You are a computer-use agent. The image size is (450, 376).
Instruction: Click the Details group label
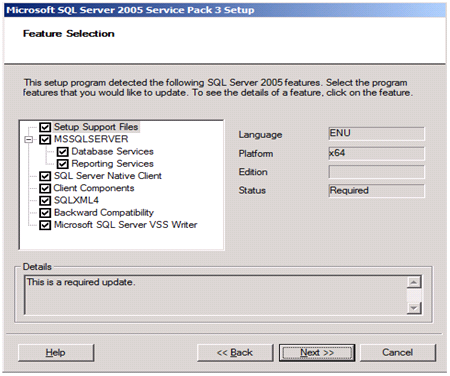[37, 267]
